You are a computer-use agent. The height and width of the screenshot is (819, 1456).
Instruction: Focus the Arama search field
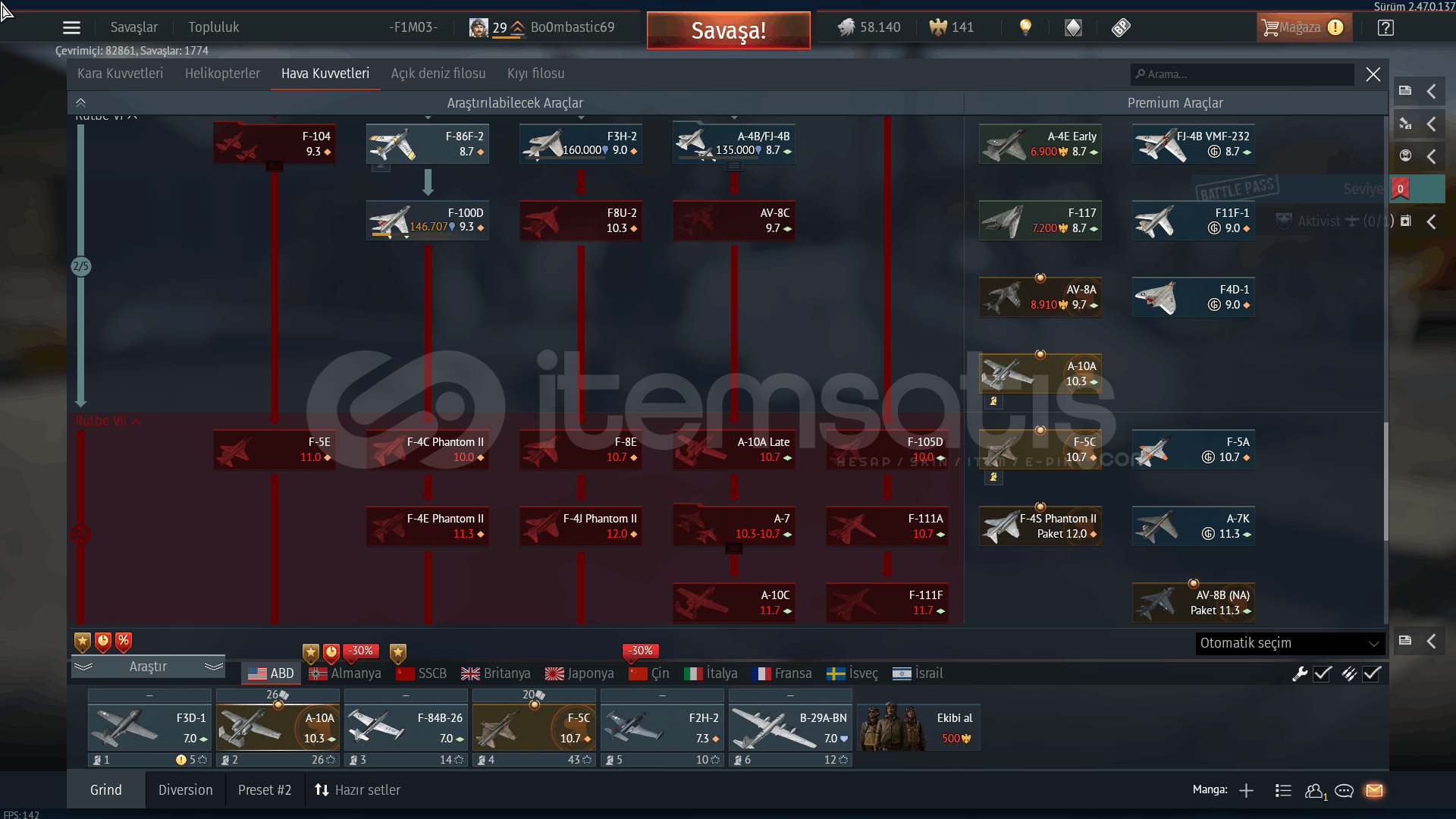[x=1243, y=74]
